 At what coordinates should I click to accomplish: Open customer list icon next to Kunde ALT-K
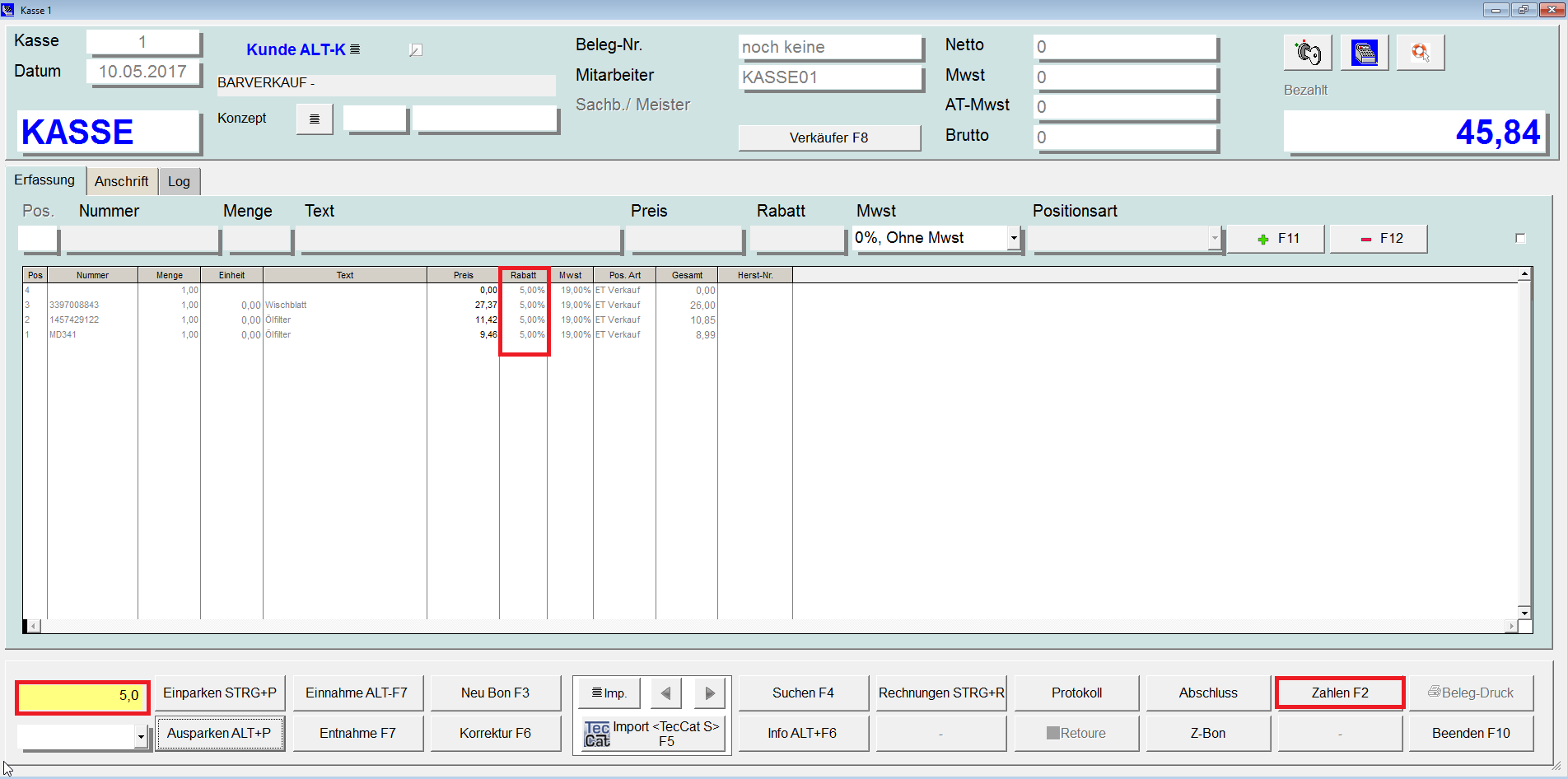355,49
